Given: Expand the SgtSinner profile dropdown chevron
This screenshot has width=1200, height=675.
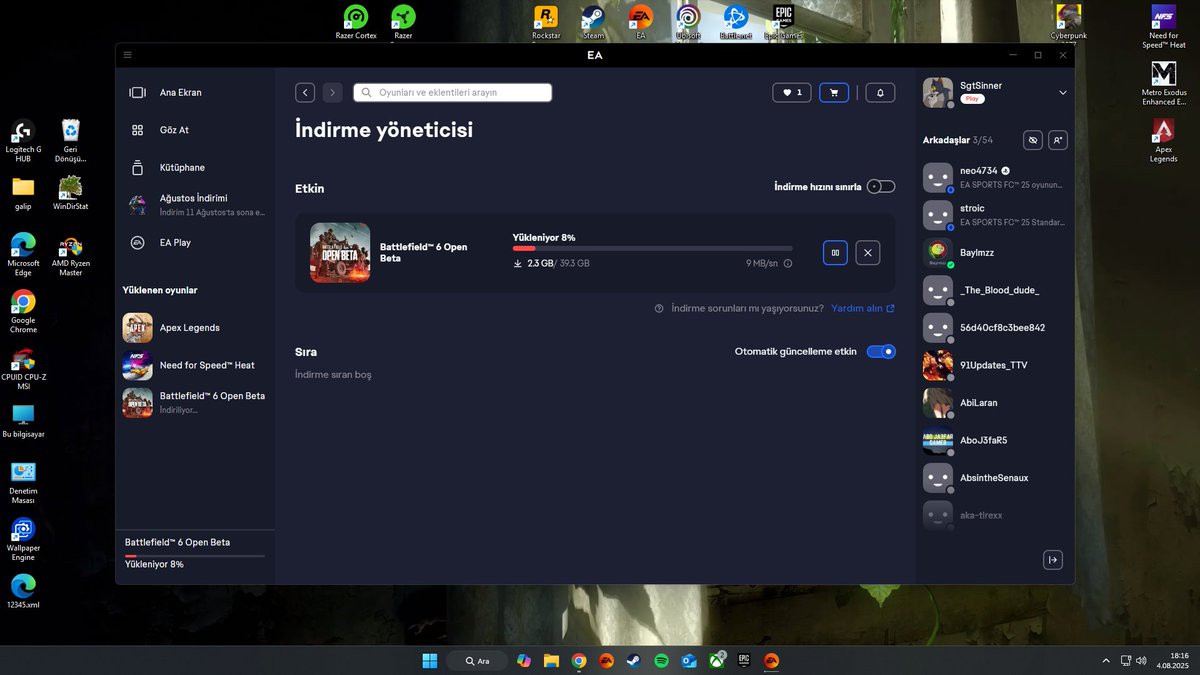Looking at the screenshot, I should pos(1062,93).
